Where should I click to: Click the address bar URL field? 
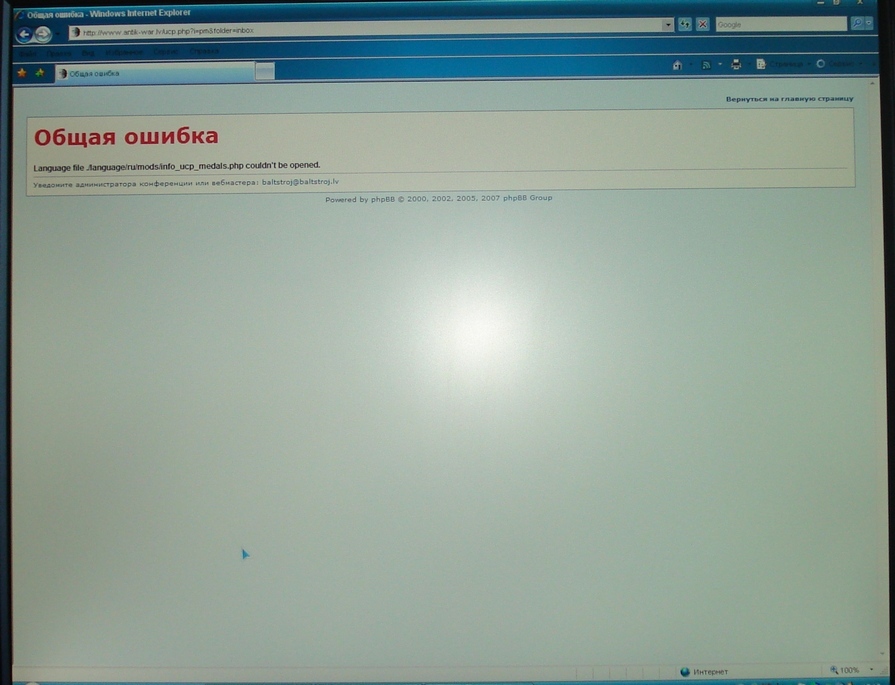click(371, 31)
